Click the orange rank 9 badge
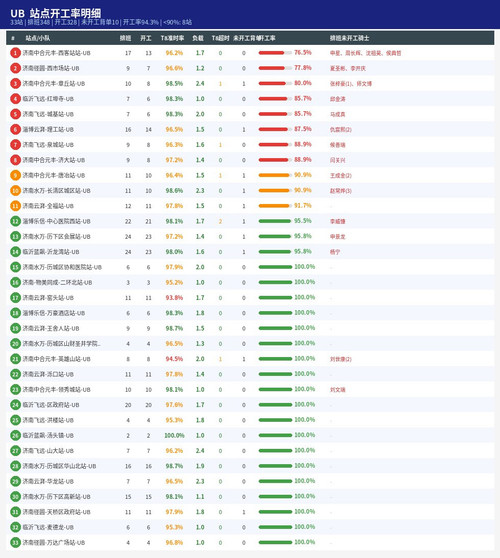This screenshot has width=500, height=558. pyautogui.click(x=15, y=175)
